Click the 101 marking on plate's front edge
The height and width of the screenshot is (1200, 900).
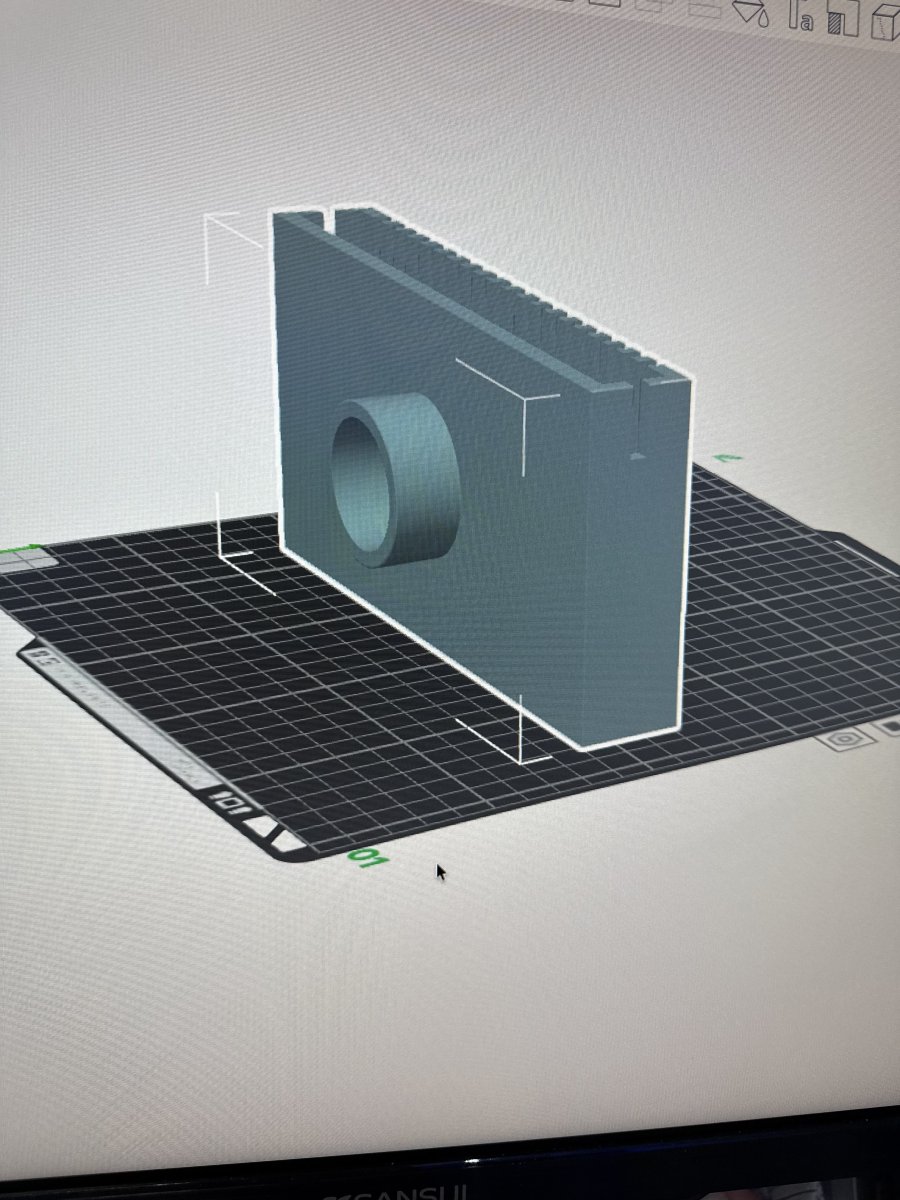click(227, 801)
